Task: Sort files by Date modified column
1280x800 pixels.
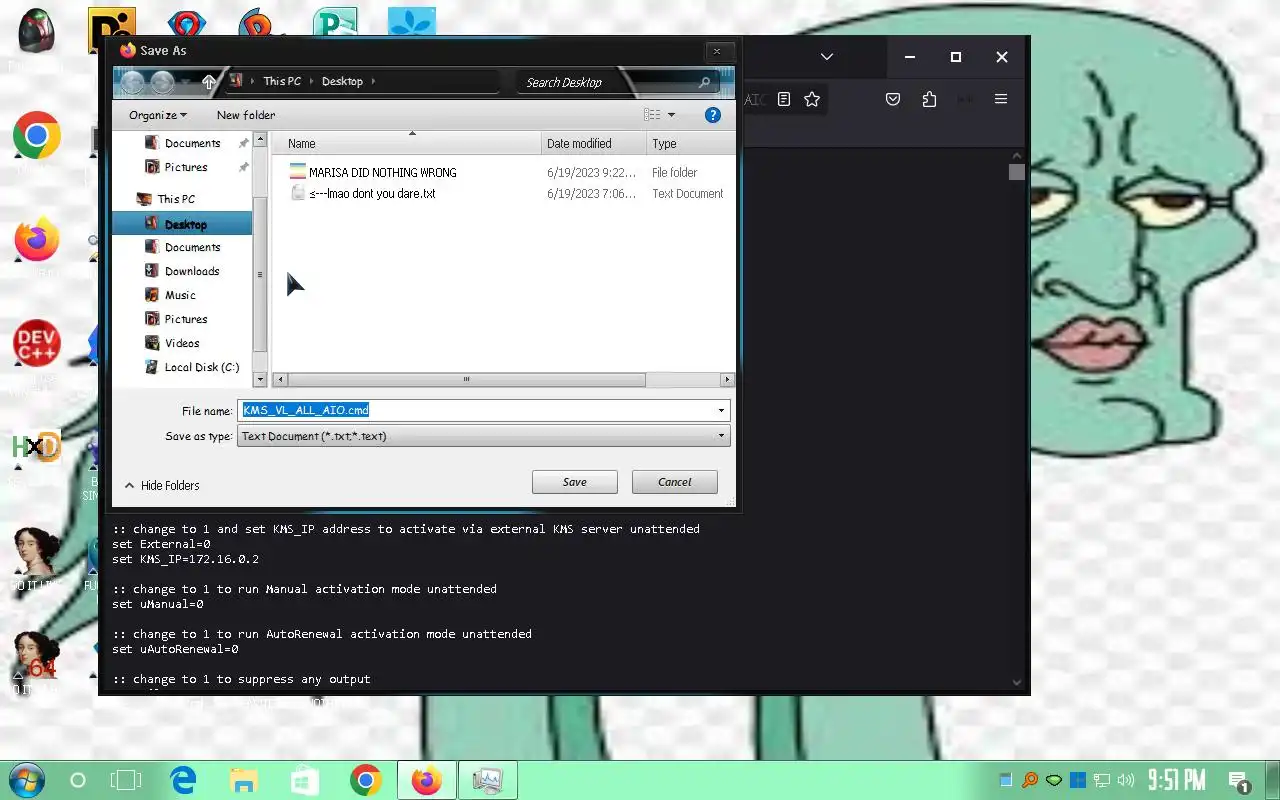Action: tap(594, 144)
